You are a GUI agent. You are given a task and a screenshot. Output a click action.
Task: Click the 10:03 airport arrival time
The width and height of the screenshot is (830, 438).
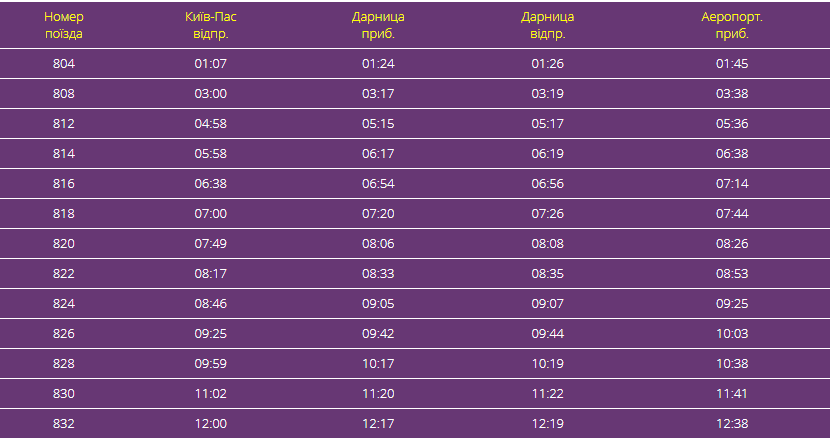[x=732, y=334]
